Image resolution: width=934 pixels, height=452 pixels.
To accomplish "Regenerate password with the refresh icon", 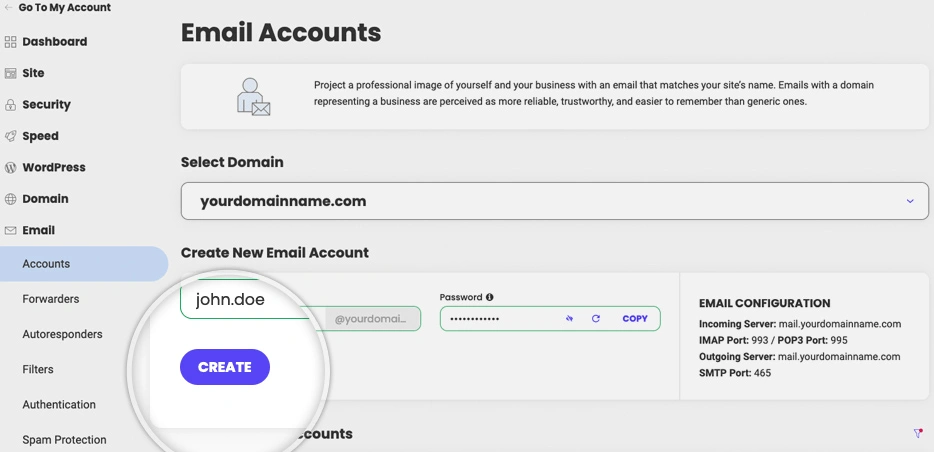I will click(x=596, y=319).
